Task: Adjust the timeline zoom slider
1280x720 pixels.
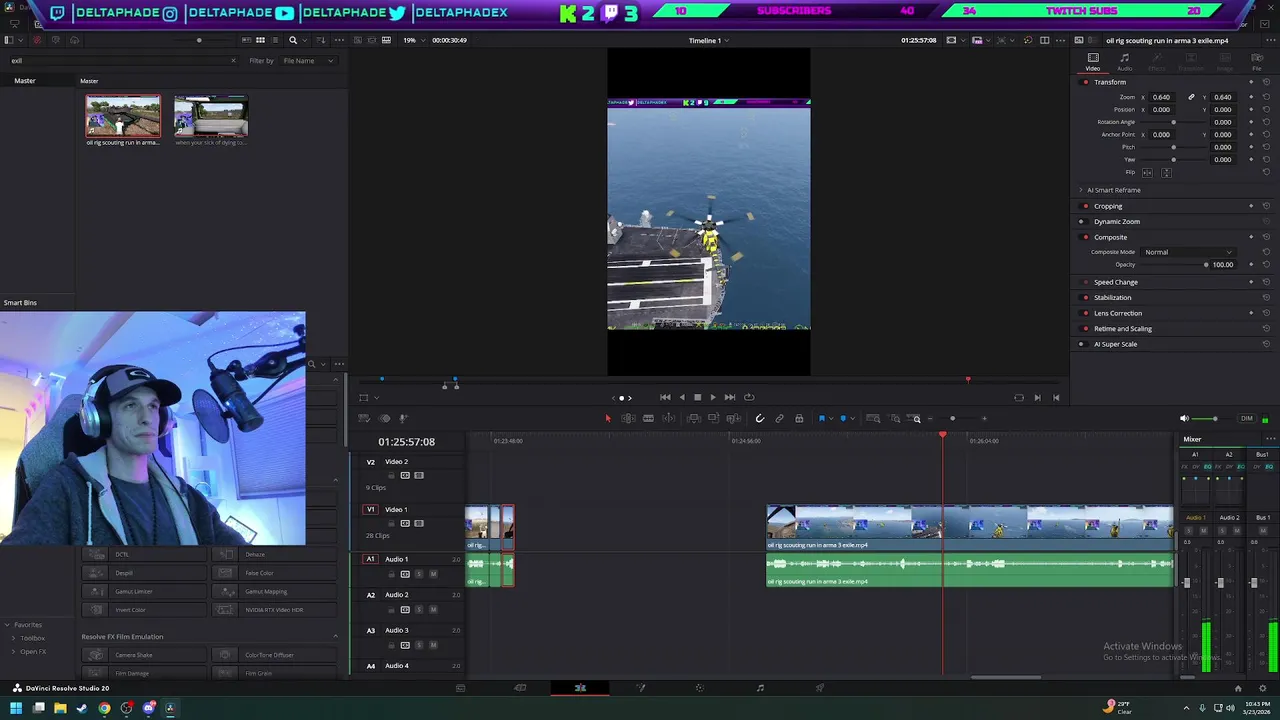Action: pyautogui.click(x=952, y=418)
